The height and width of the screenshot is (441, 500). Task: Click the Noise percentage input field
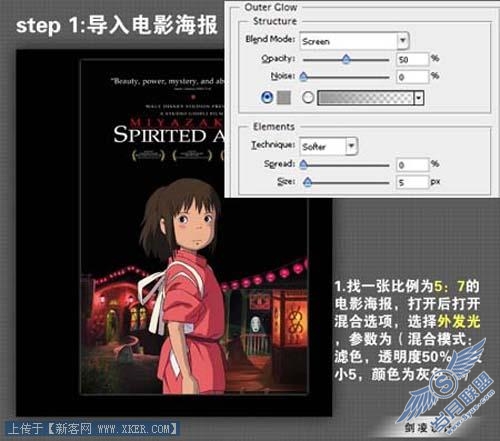click(412, 77)
